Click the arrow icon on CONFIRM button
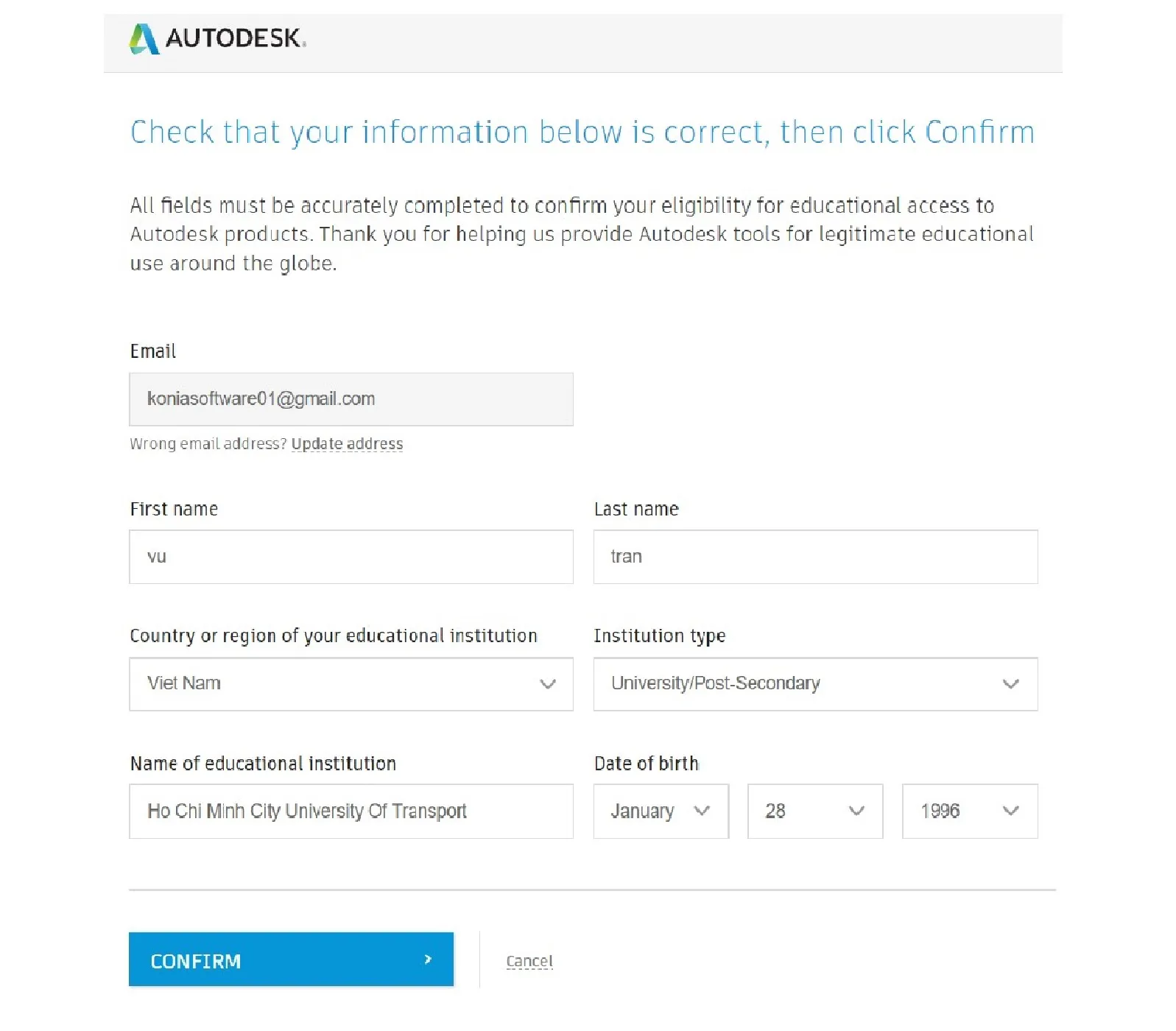This screenshot has height=1031, width=1176. [428, 960]
